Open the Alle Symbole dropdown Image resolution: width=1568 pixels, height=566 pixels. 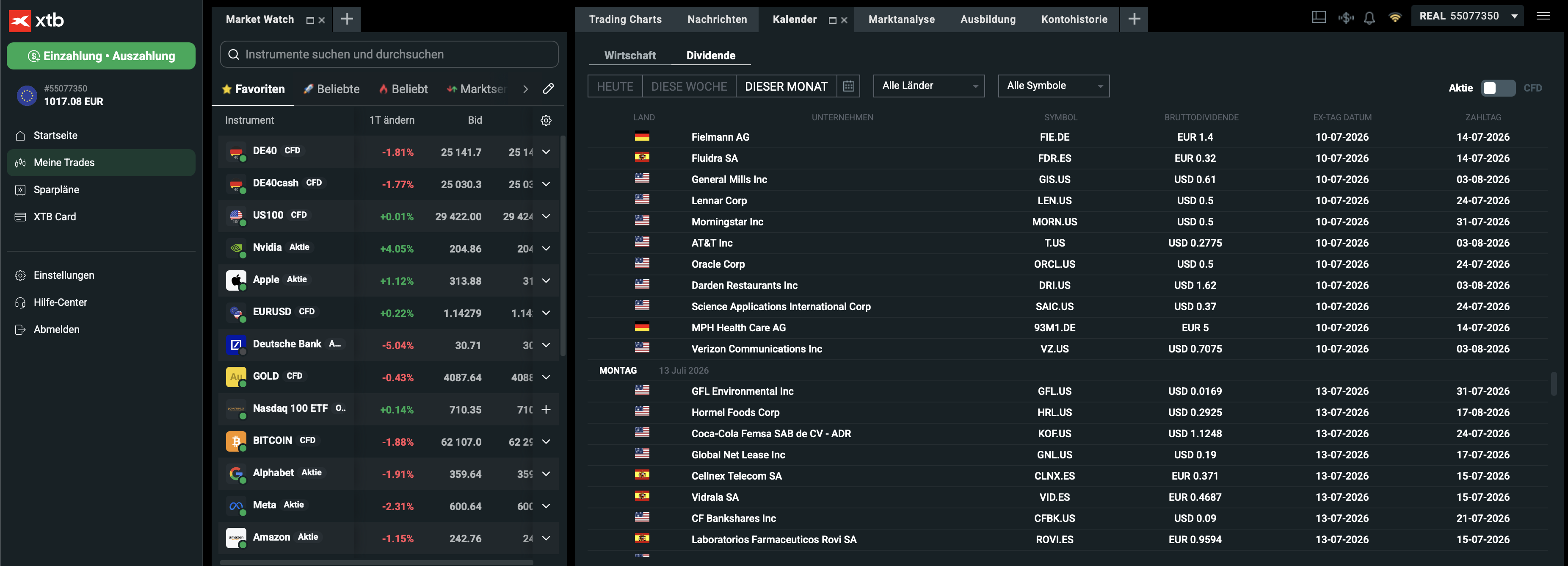[1054, 86]
